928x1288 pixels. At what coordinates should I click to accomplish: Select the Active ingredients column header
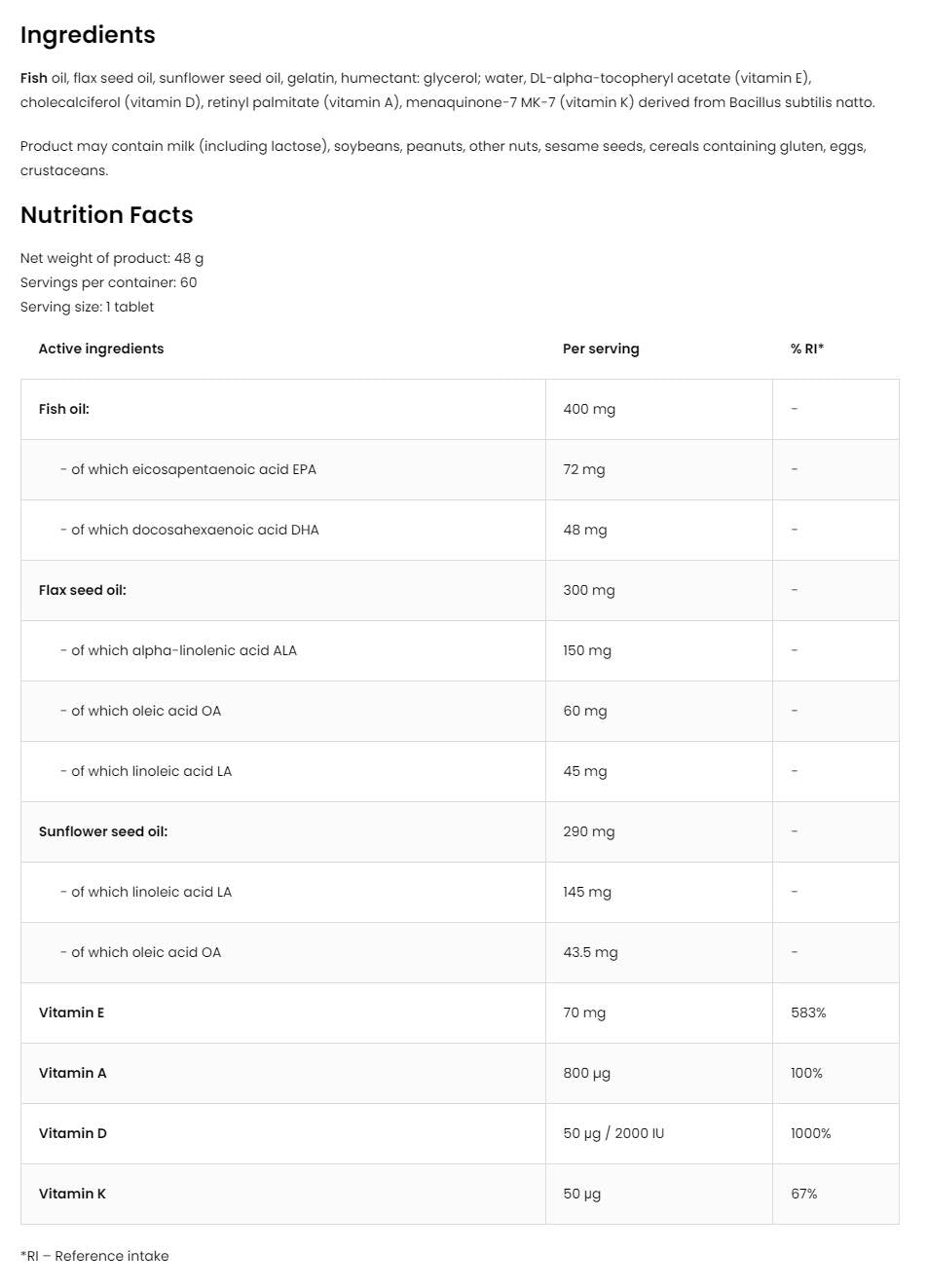point(101,349)
